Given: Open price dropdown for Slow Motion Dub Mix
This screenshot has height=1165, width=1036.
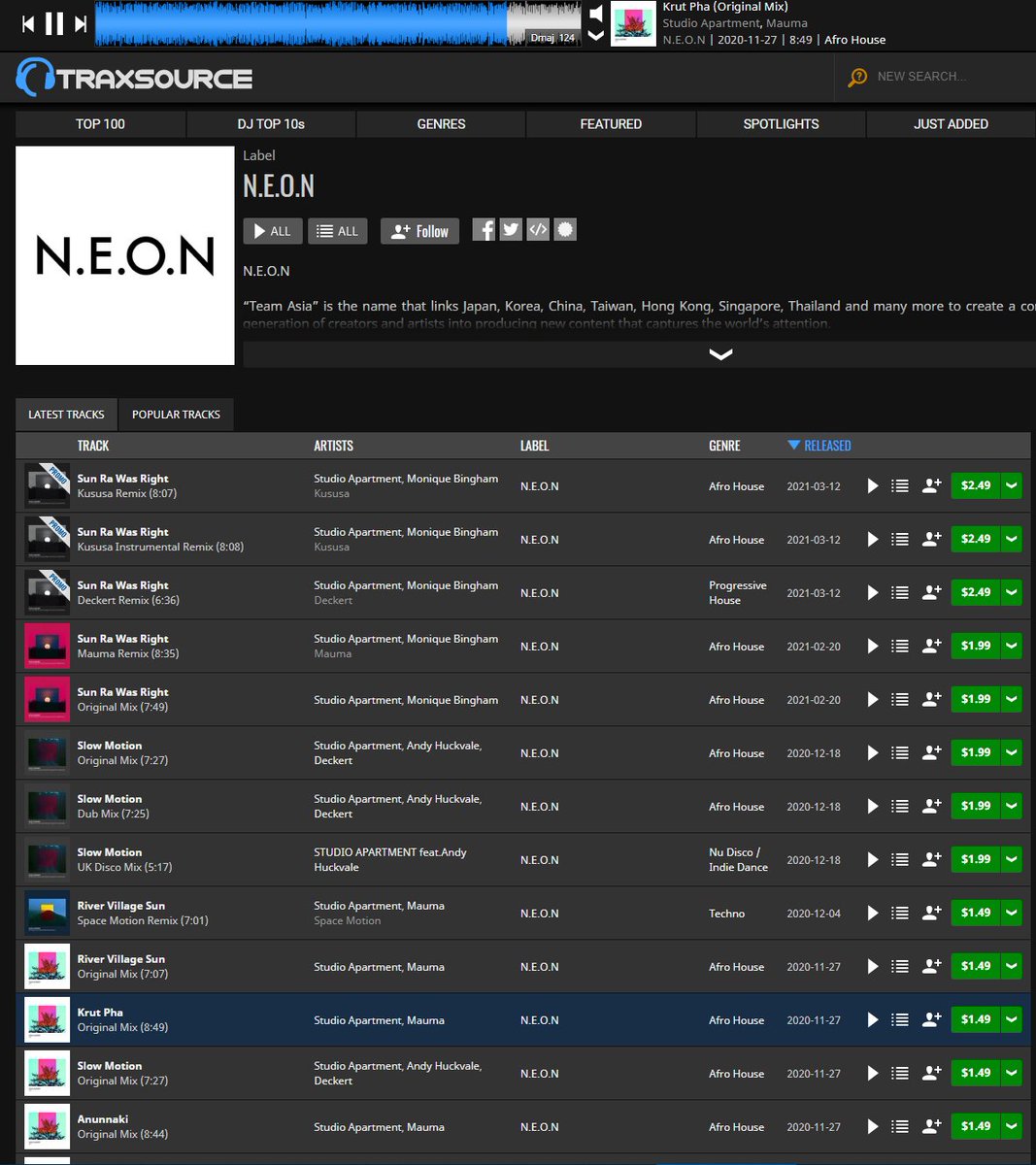Looking at the screenshot, I should (1012, 806).
